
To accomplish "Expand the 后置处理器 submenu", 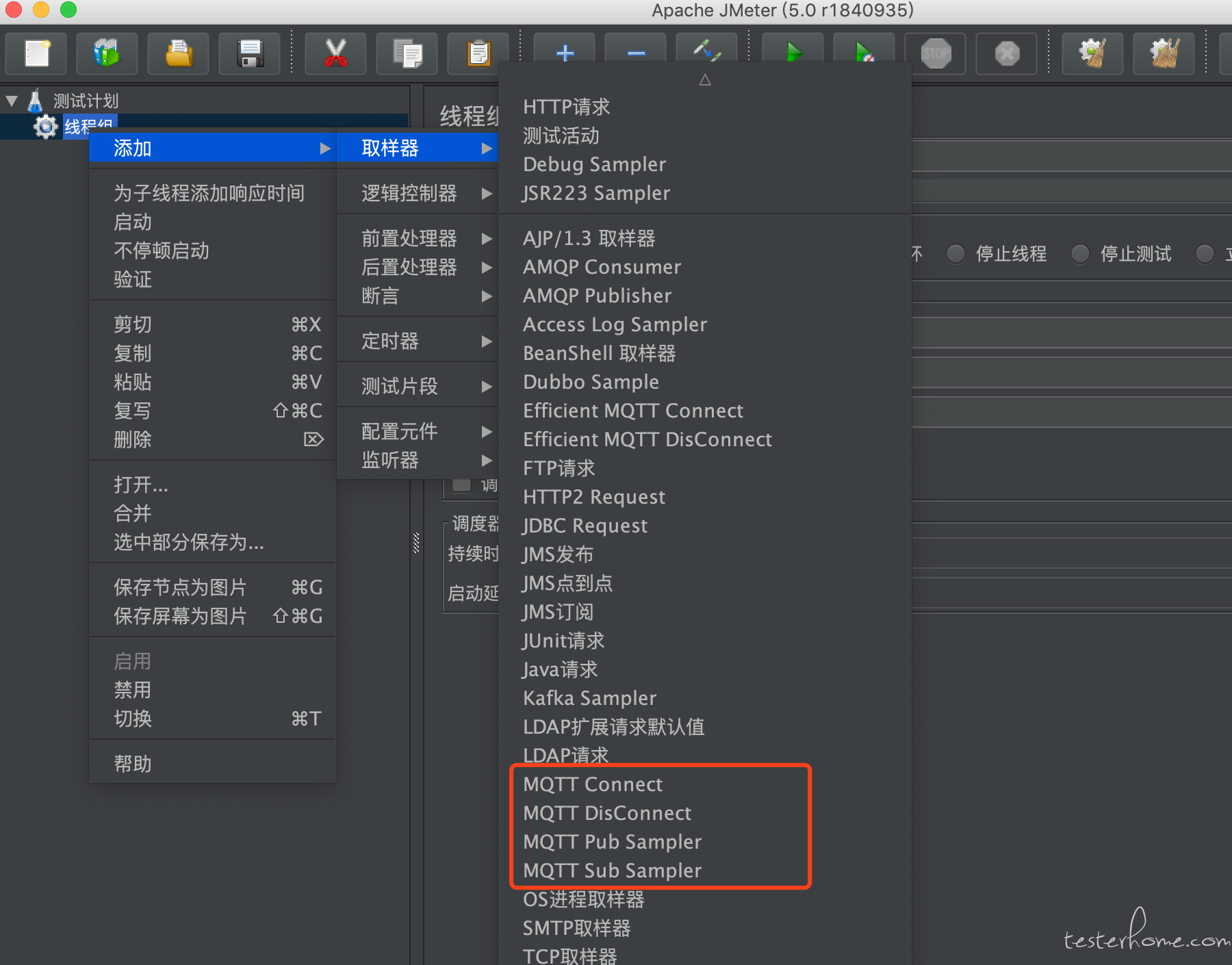I will coord(417,267).
